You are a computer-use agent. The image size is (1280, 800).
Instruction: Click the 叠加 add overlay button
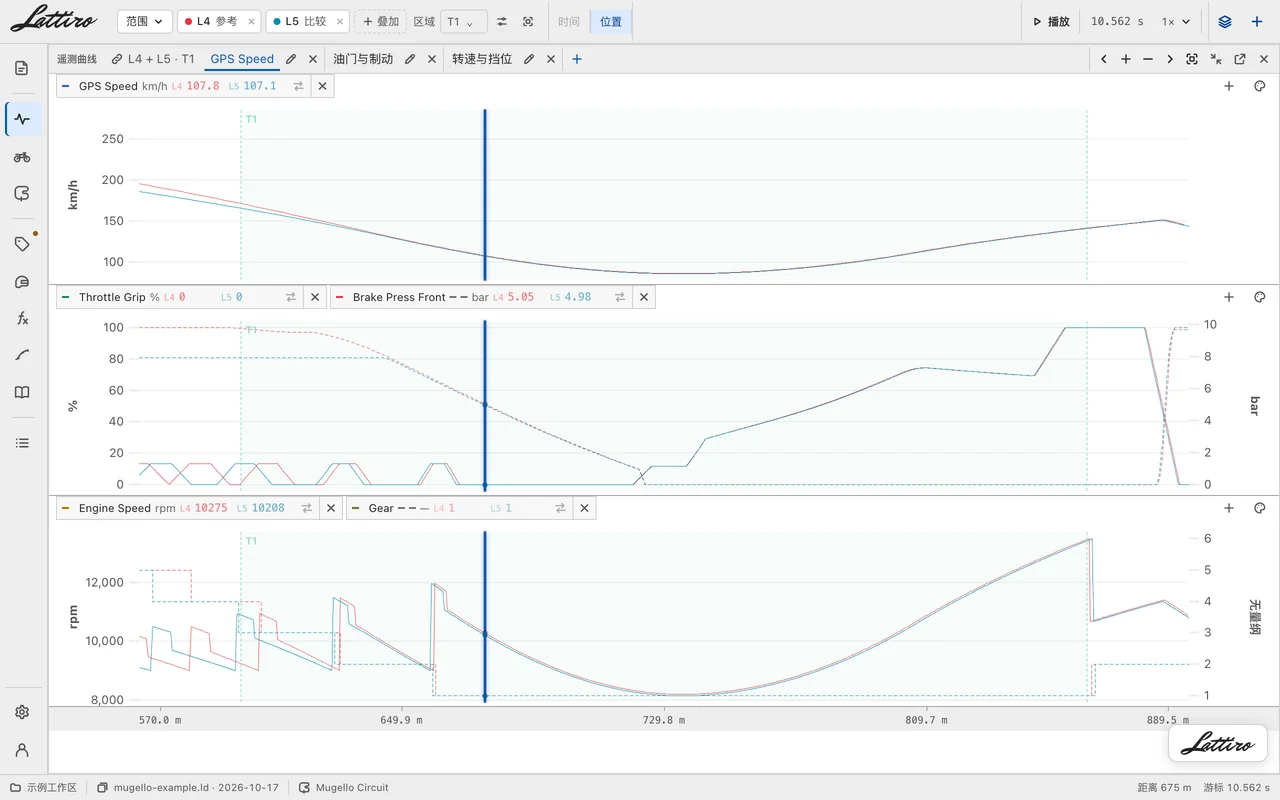pos(381,21)
